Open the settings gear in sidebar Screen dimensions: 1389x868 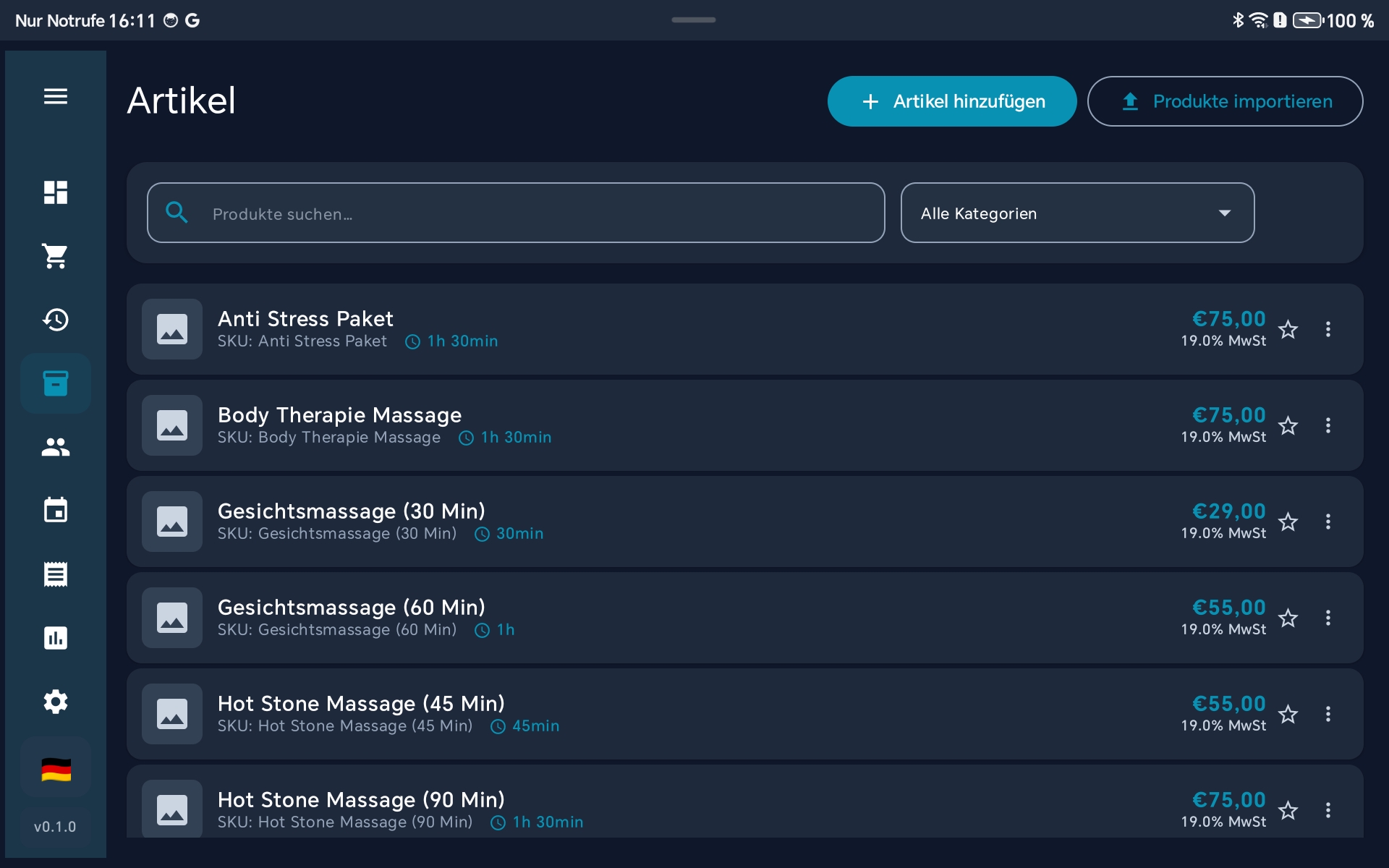pos(56,702)
